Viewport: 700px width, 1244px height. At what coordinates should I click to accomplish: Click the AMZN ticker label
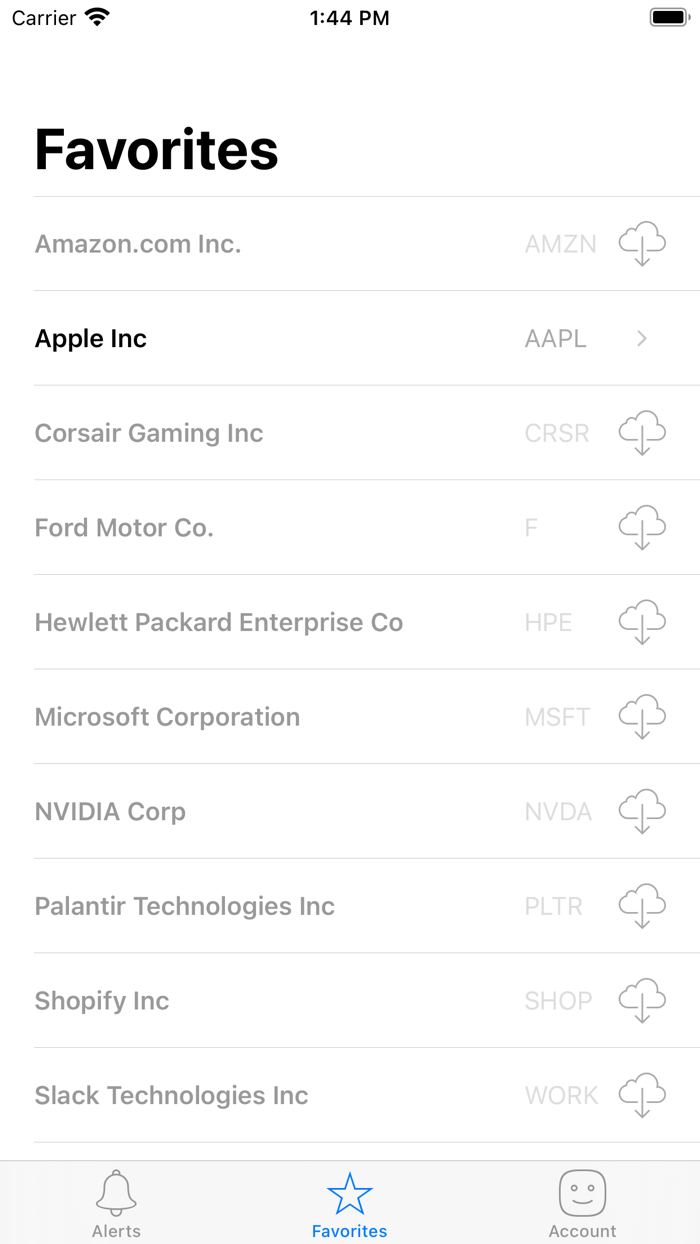coord(561,243)
